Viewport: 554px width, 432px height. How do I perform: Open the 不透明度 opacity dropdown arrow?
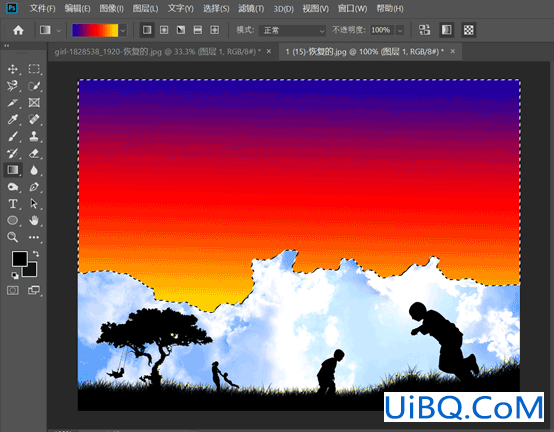pyautogui.click(x=400, y=30)
